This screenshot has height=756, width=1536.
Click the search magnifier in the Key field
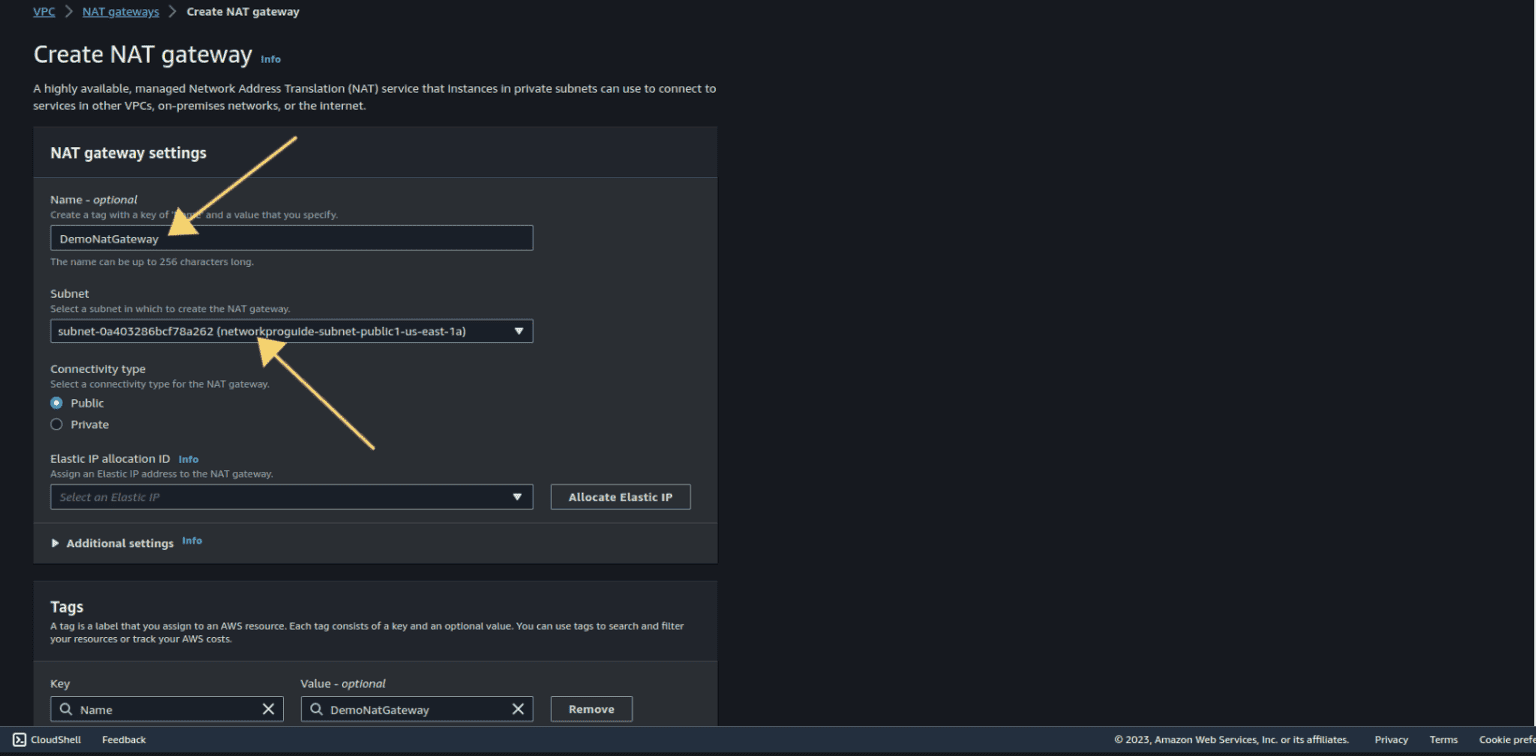pyautogui.click(x=67, y=709)
